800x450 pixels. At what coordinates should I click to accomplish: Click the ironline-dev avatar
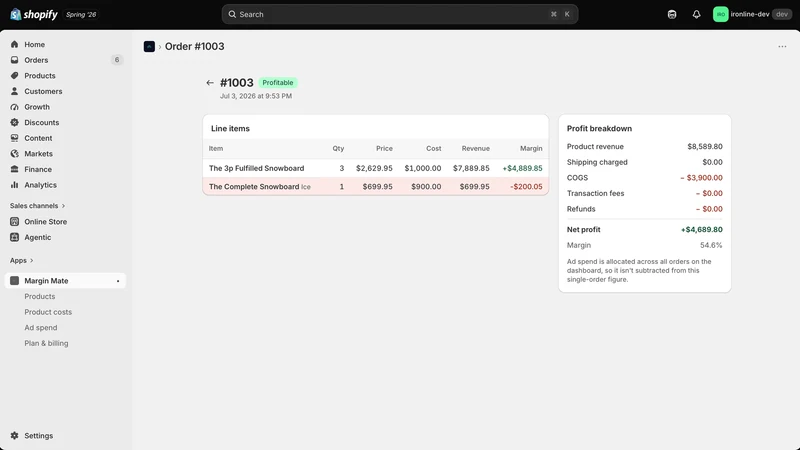click(720, 14)
